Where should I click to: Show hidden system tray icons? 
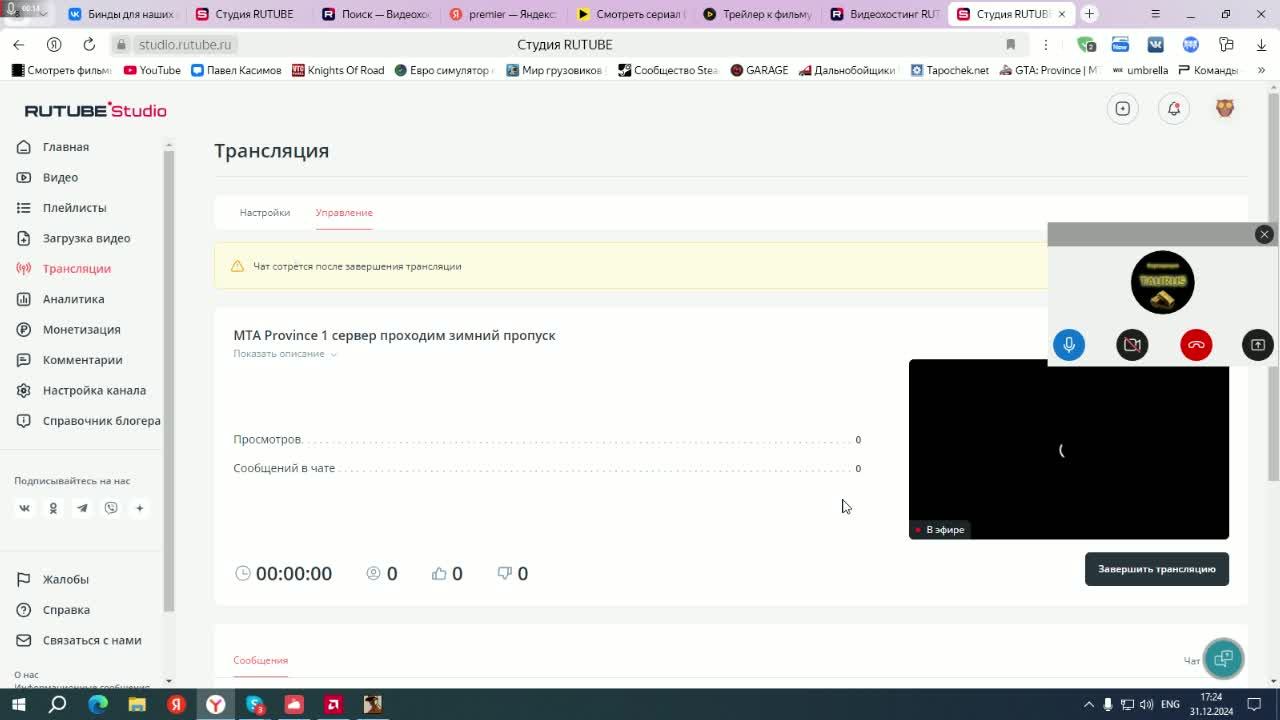(1089, 704)
